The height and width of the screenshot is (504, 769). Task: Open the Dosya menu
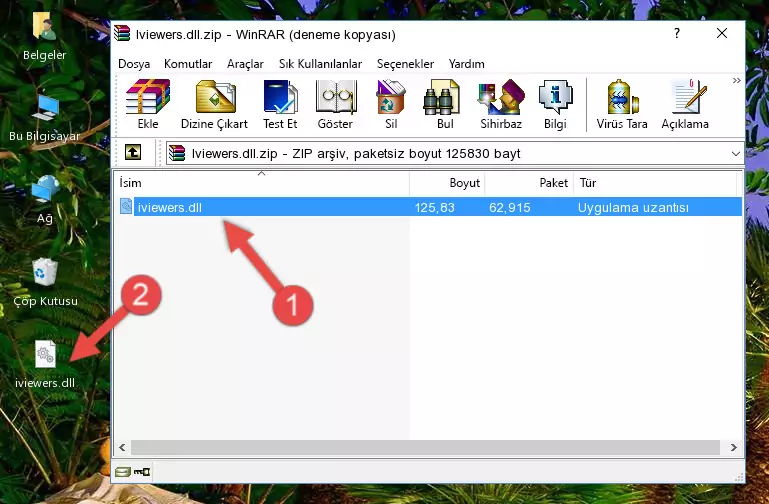pyautogui.click(x=134, y=64)
